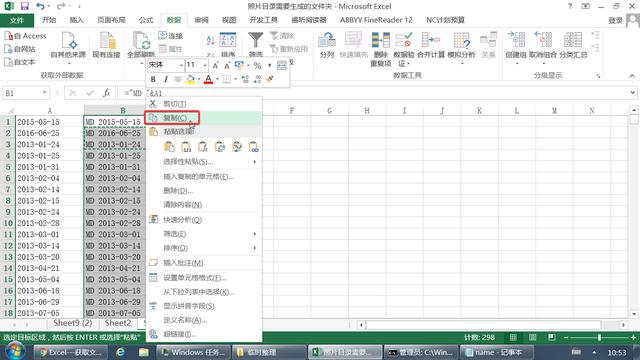
Task: Click the red font color button
Action: (209, 79)
